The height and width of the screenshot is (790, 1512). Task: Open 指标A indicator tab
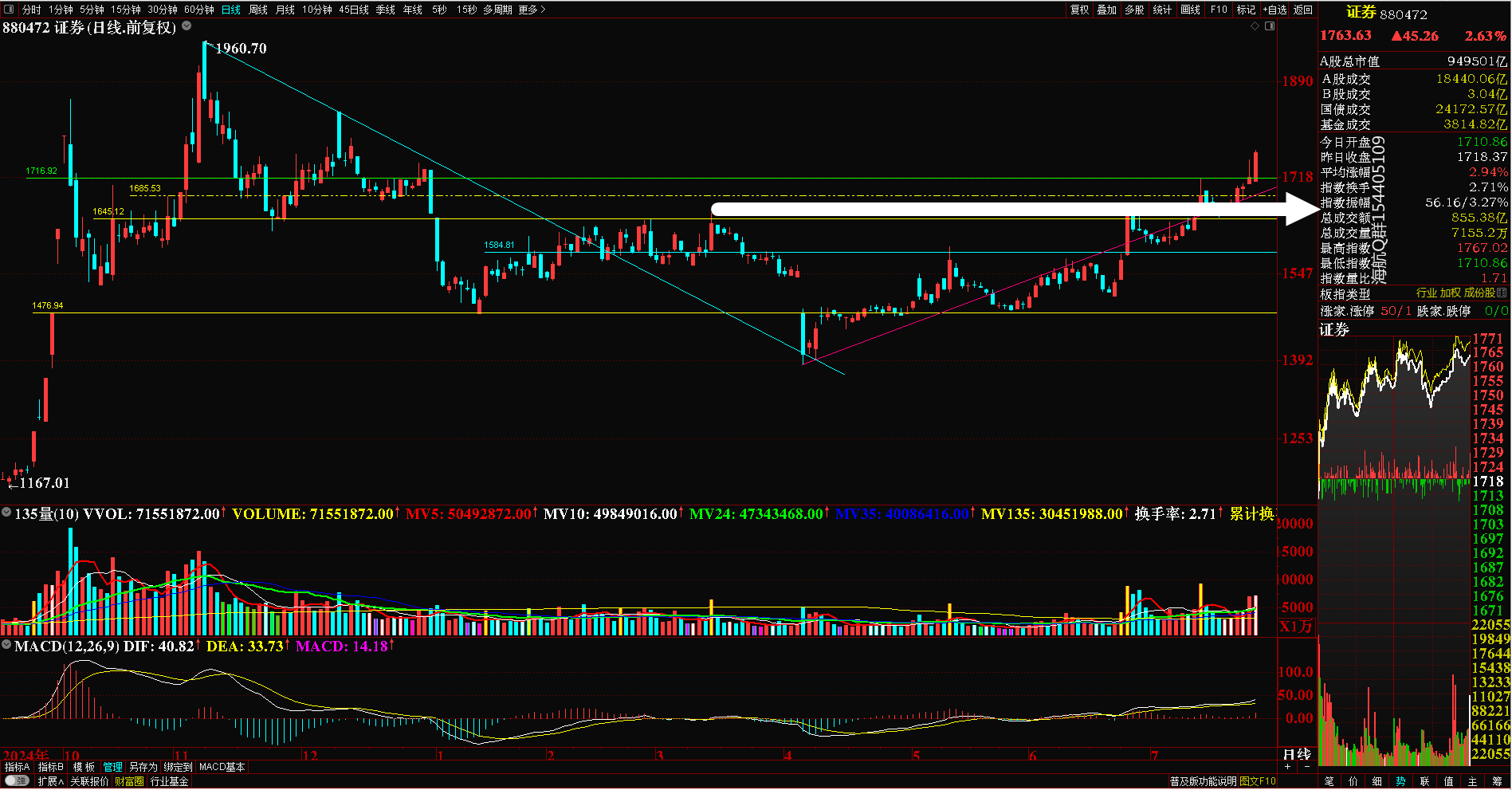[x=18, y=767]
